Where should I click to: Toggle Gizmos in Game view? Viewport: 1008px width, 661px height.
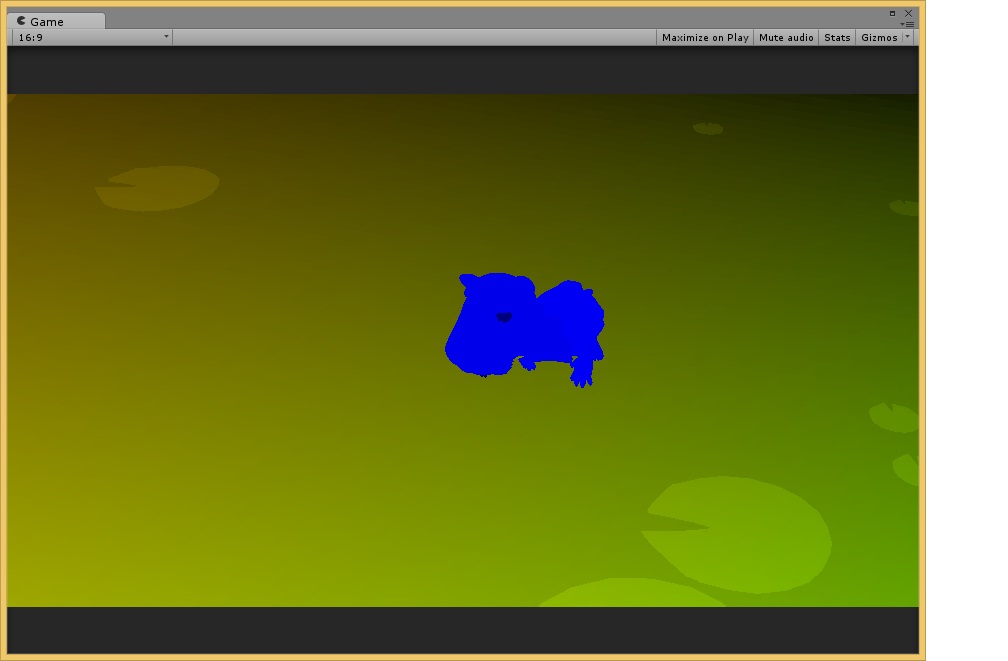(x=879, y=37)
